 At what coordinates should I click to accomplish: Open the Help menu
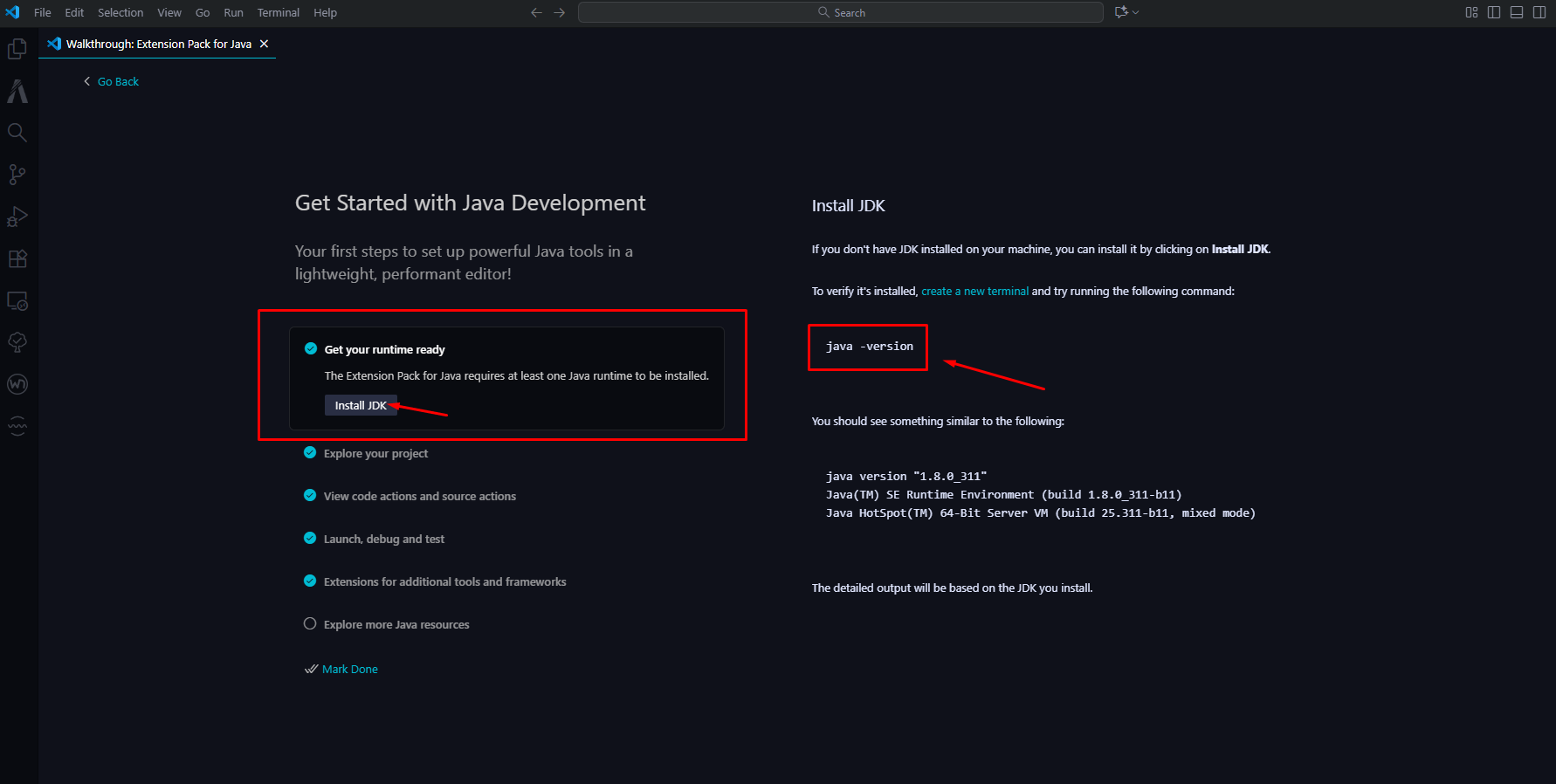point(326,12)
